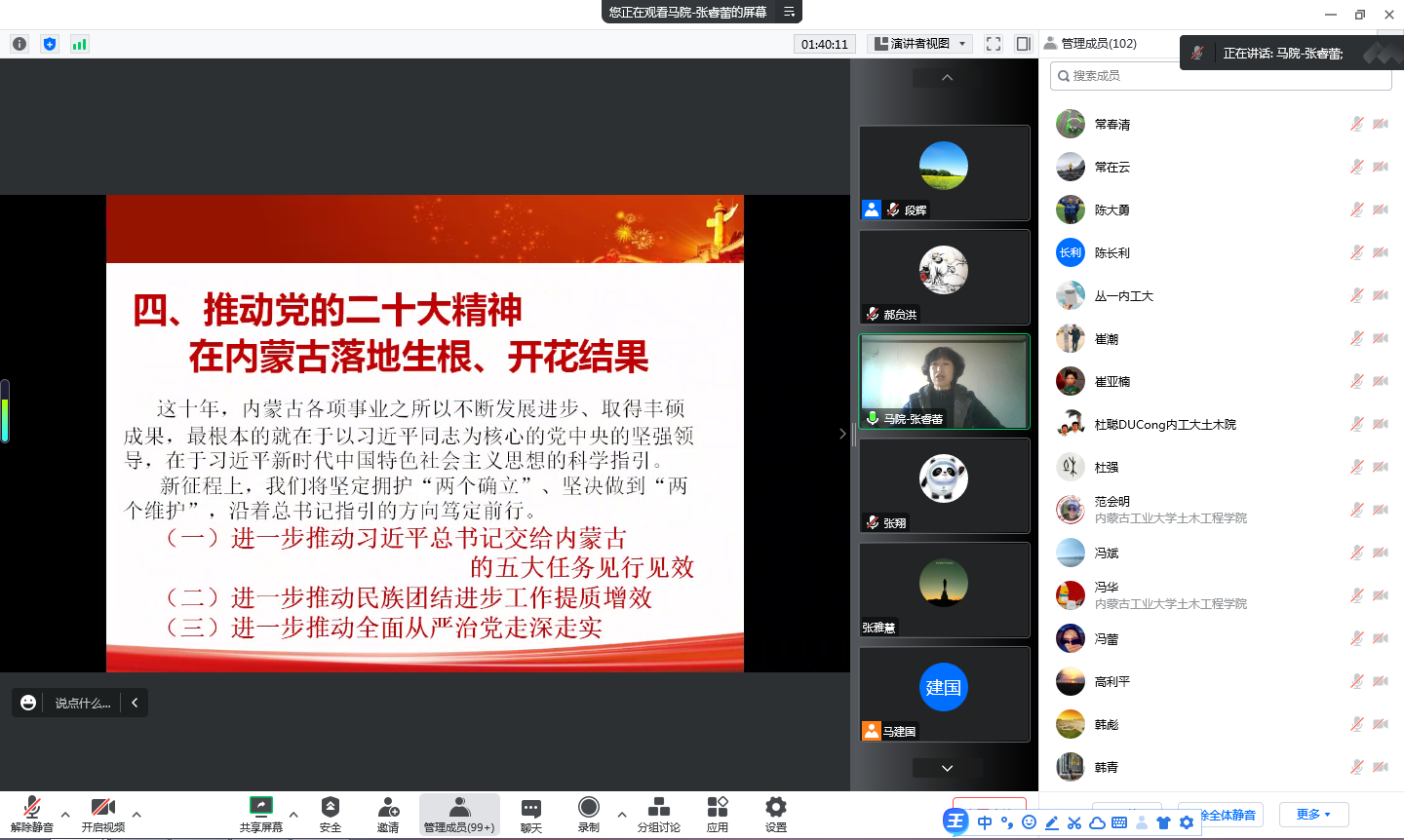Expand the 更多 dropdown in member panel
1404x840 pixels.
(x=1313, y=815)
